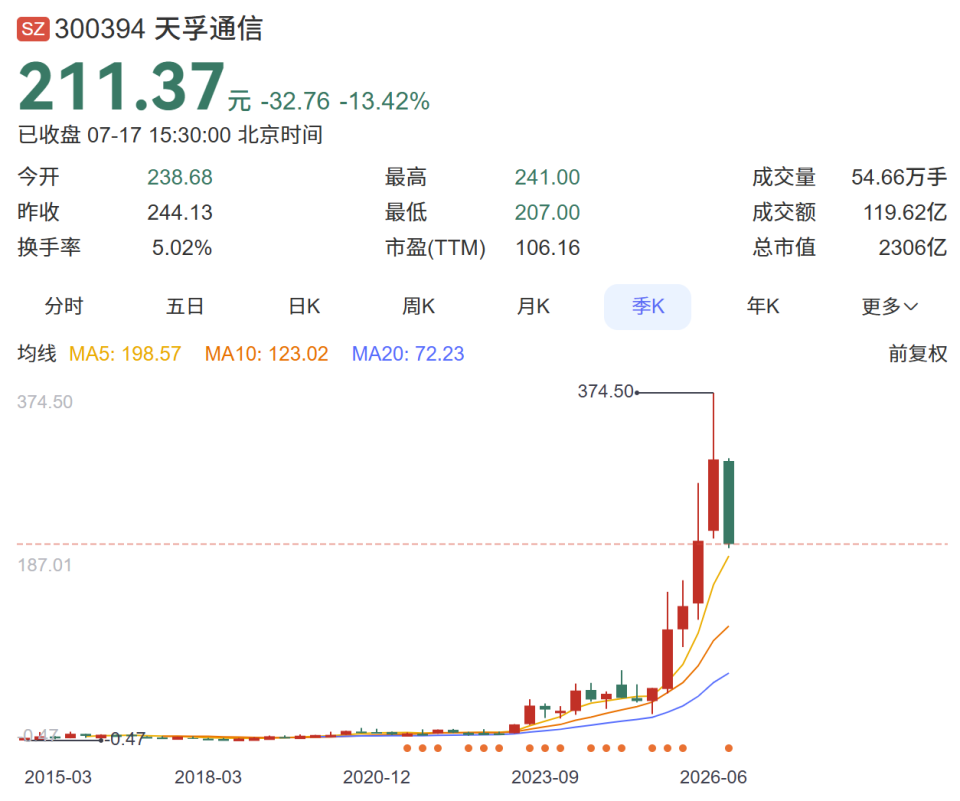
Task: Click the stock name 300394 天孚通信
Action: [159, 29]
